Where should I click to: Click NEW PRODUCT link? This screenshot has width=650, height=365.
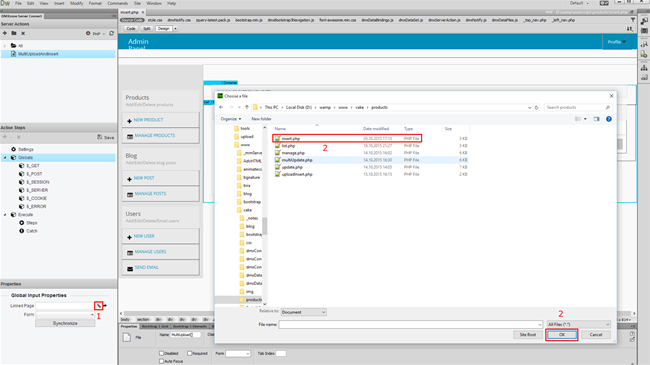(x=148, y=120)
